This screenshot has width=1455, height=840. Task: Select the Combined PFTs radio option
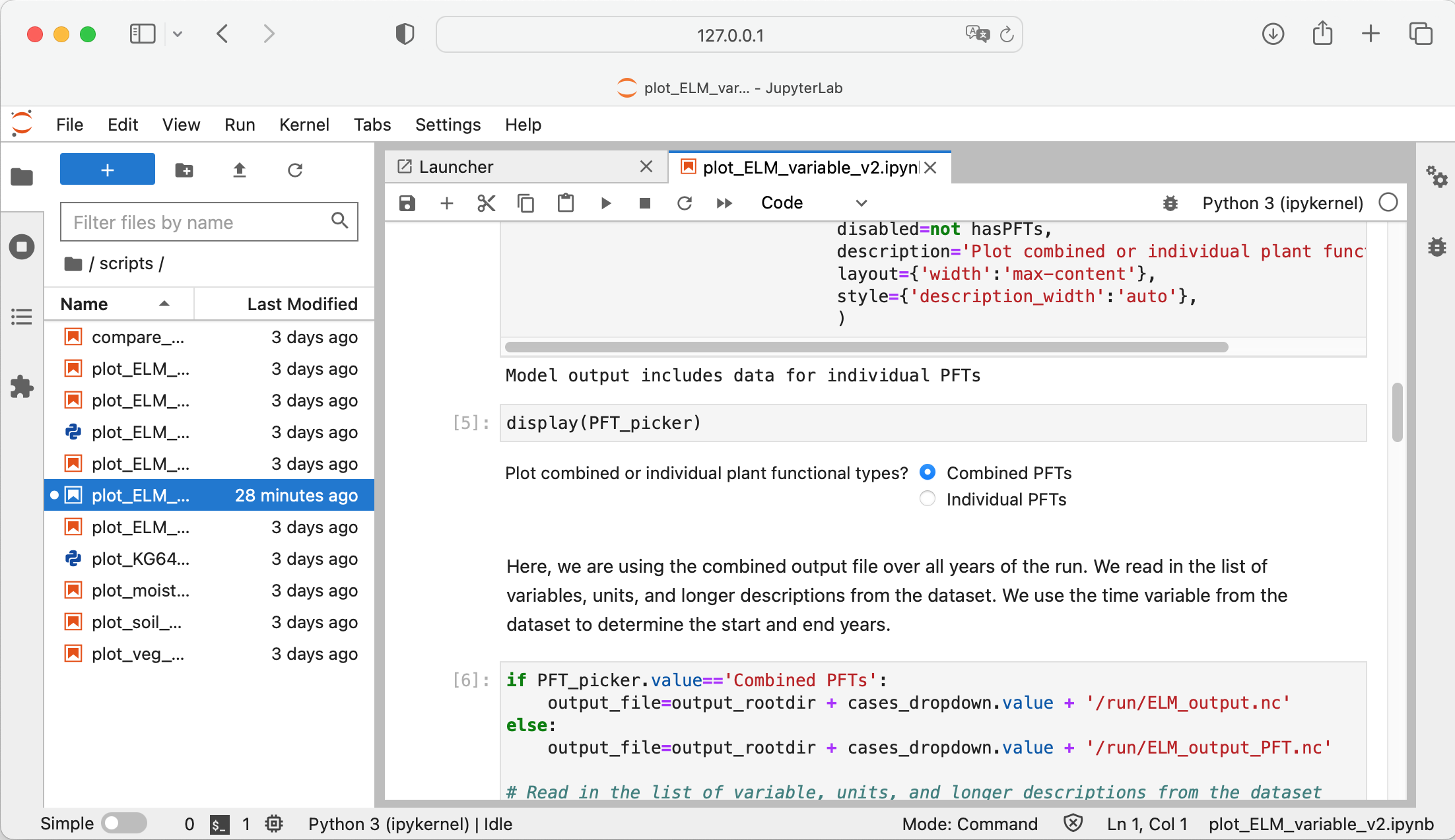(928, 472)
